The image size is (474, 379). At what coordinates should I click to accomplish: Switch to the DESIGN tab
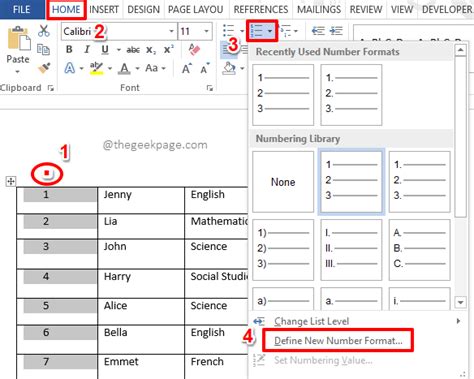(x=144, y=9)
